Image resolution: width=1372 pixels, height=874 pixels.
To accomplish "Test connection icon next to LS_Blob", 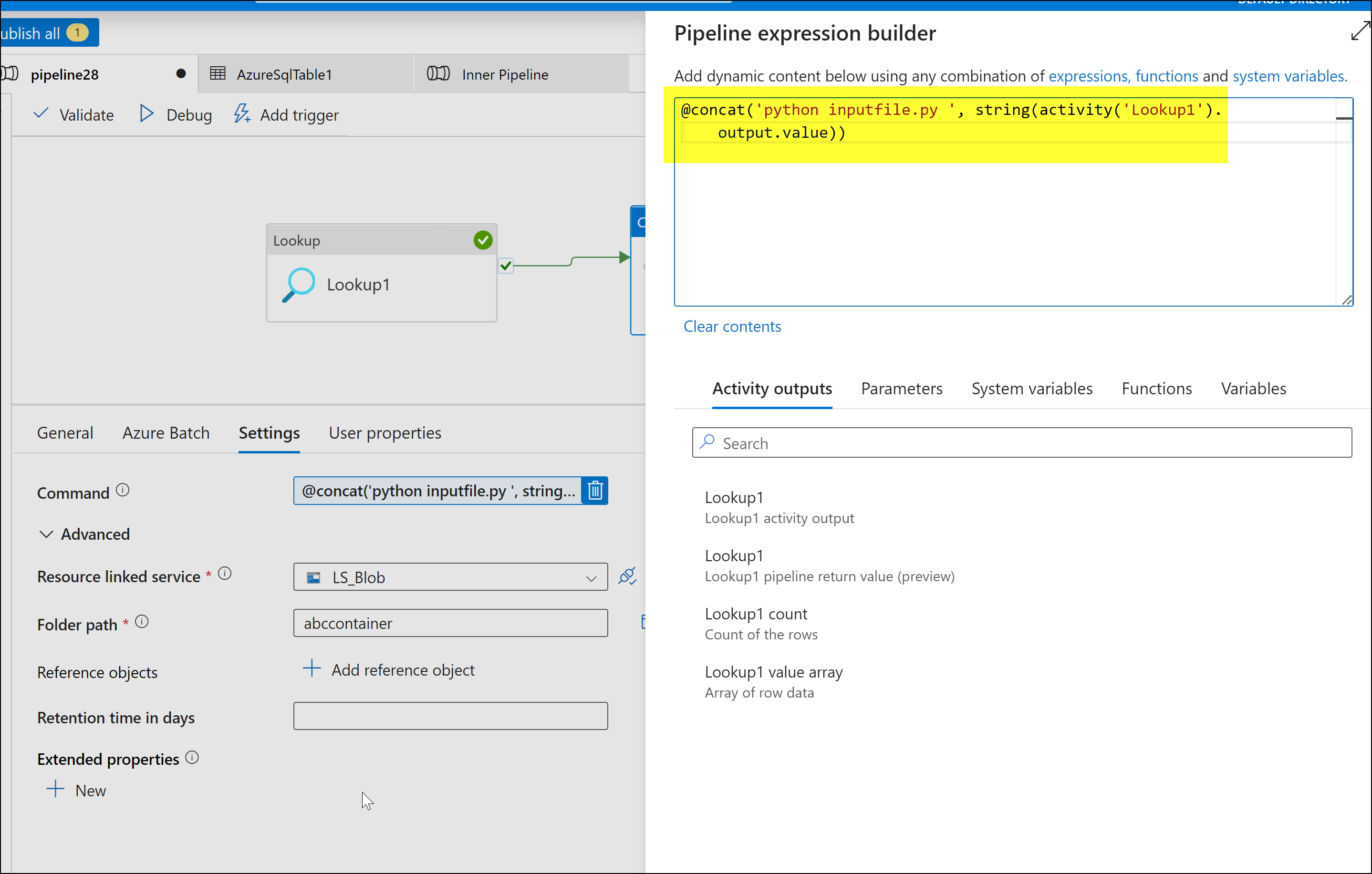I will tap(627, 576).
